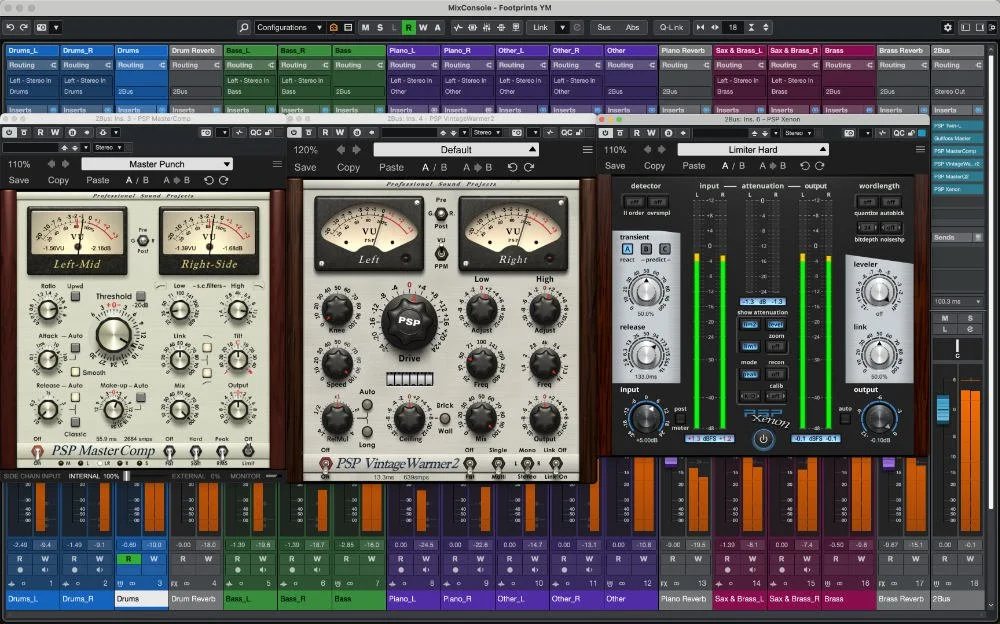Open dropdown arrow next to Link button

coord(562,27)
